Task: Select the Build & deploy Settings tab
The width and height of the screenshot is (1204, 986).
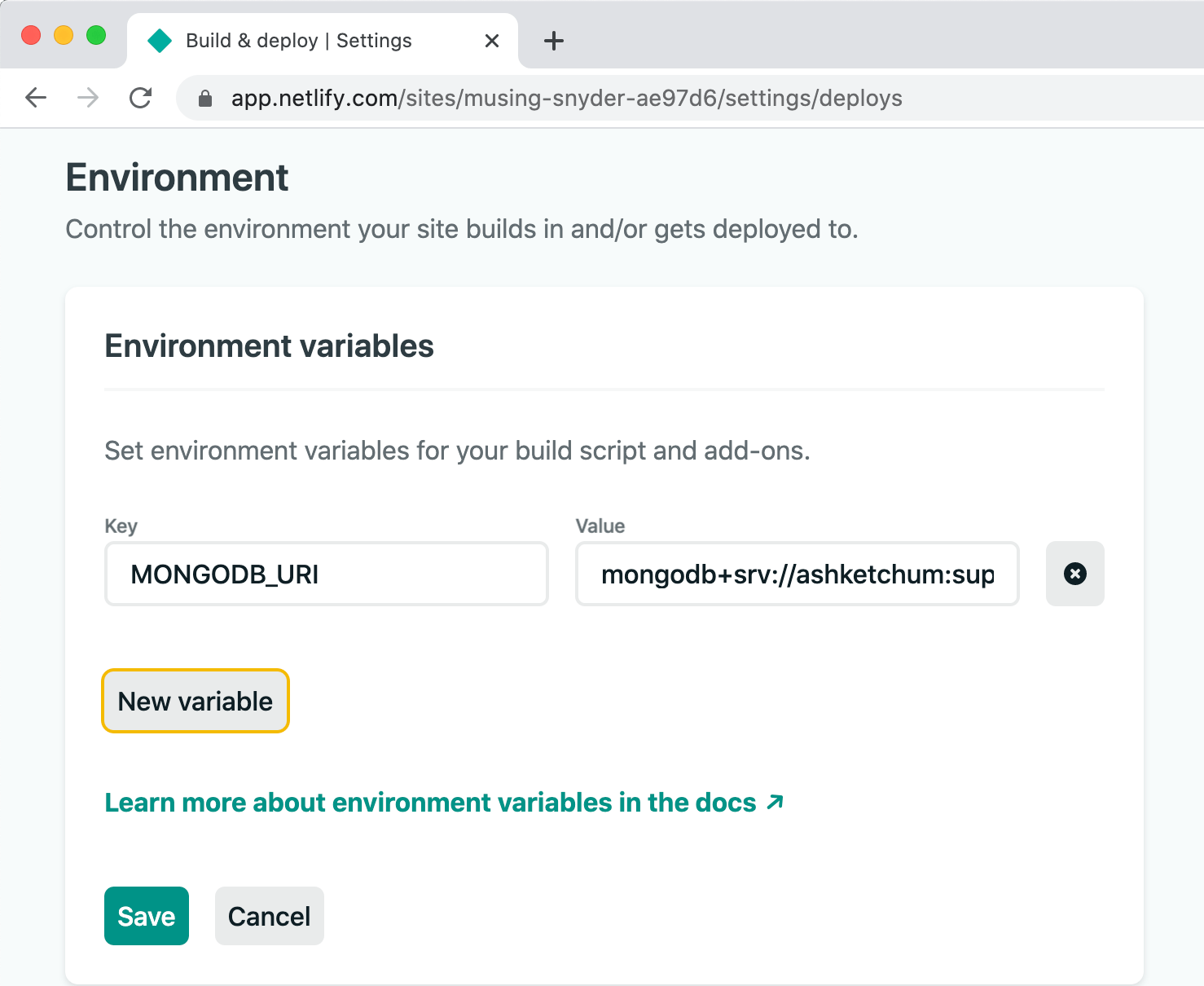Action: 298,40
